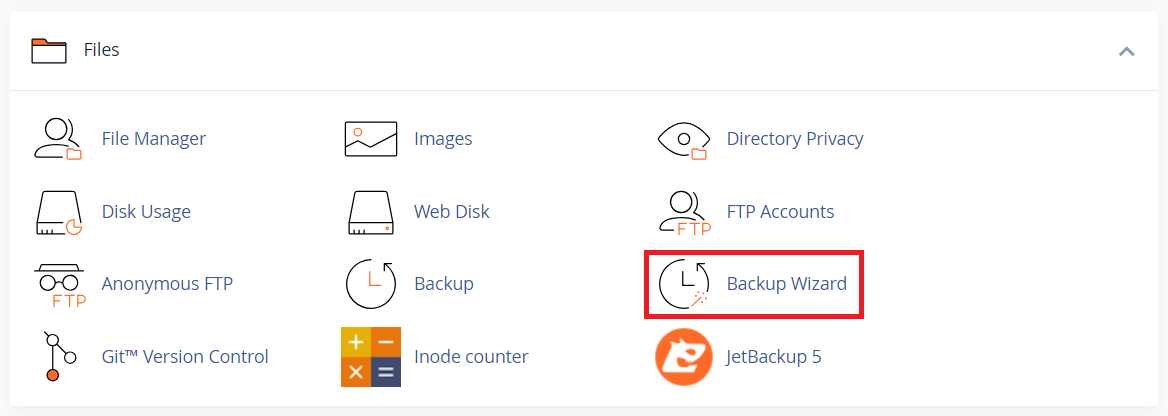Screen dimensions: 1168x416
Task: Collapse the Files section chevron
Action: tap(1127, 51)
